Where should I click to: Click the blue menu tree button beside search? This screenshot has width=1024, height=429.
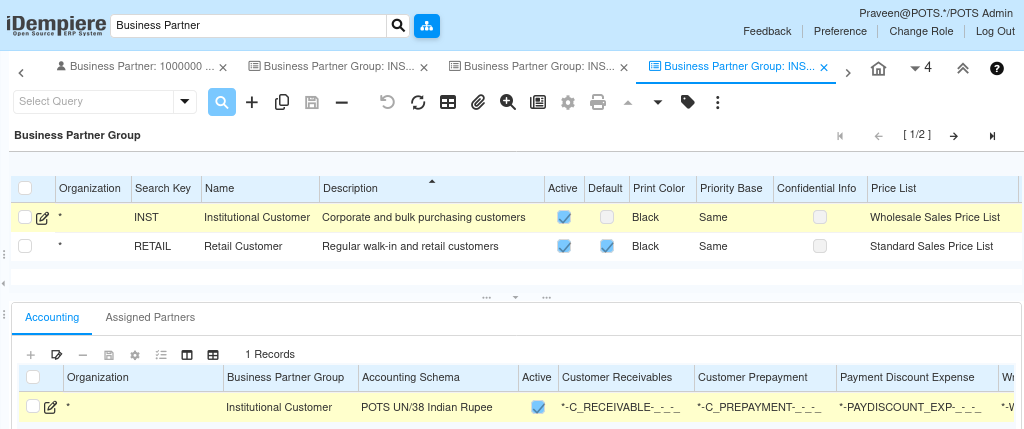tap(427, 25)
